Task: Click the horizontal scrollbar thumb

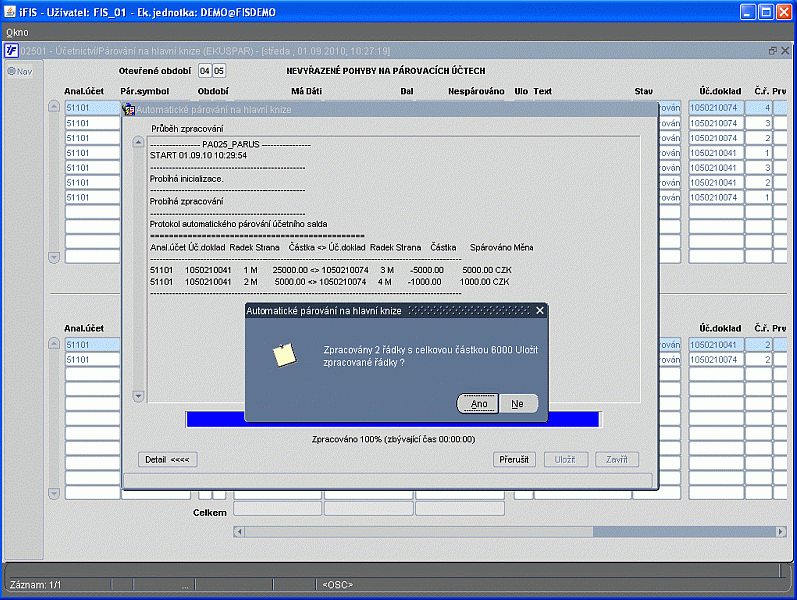Action: (418, 532)
